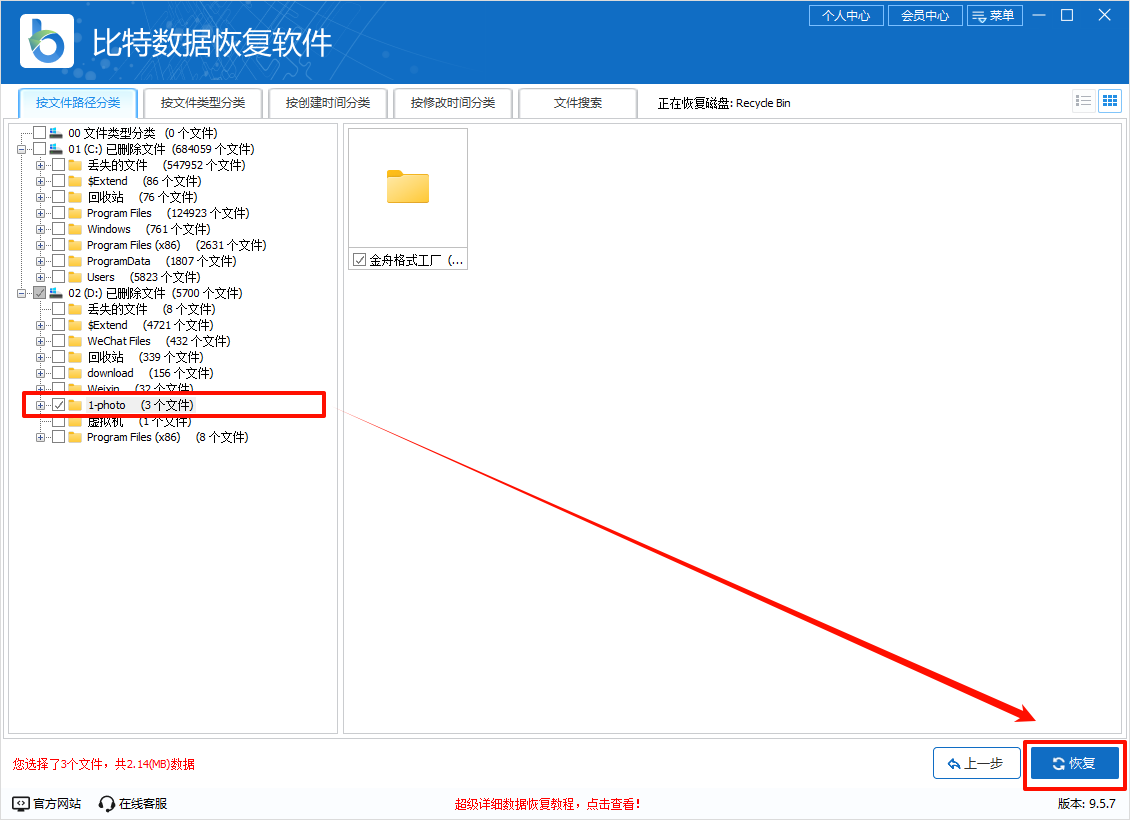Open 官方网站 monitor icon

pyautogui.click(x=21, y=803)
